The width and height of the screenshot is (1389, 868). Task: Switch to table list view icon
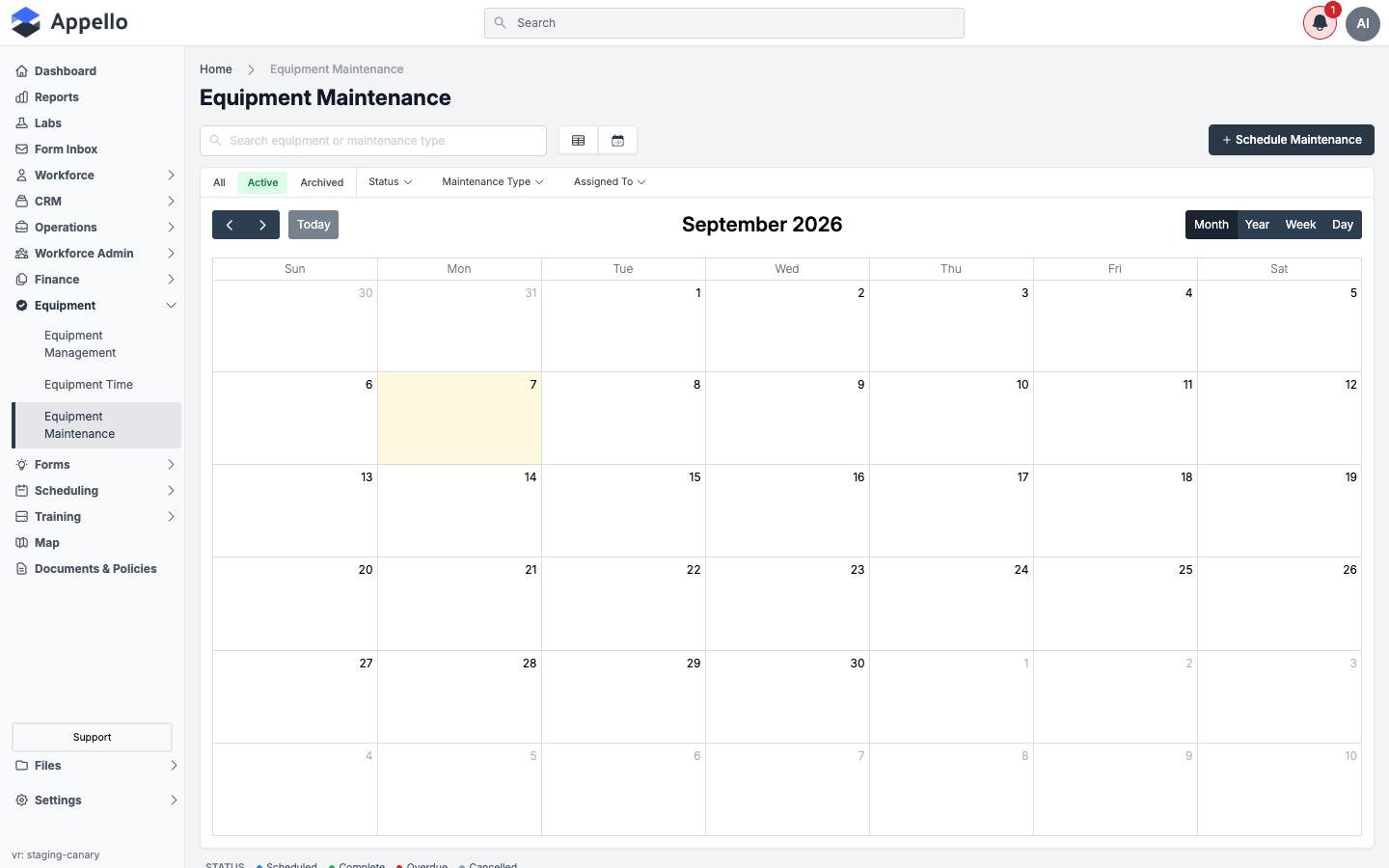coord(579,141)
